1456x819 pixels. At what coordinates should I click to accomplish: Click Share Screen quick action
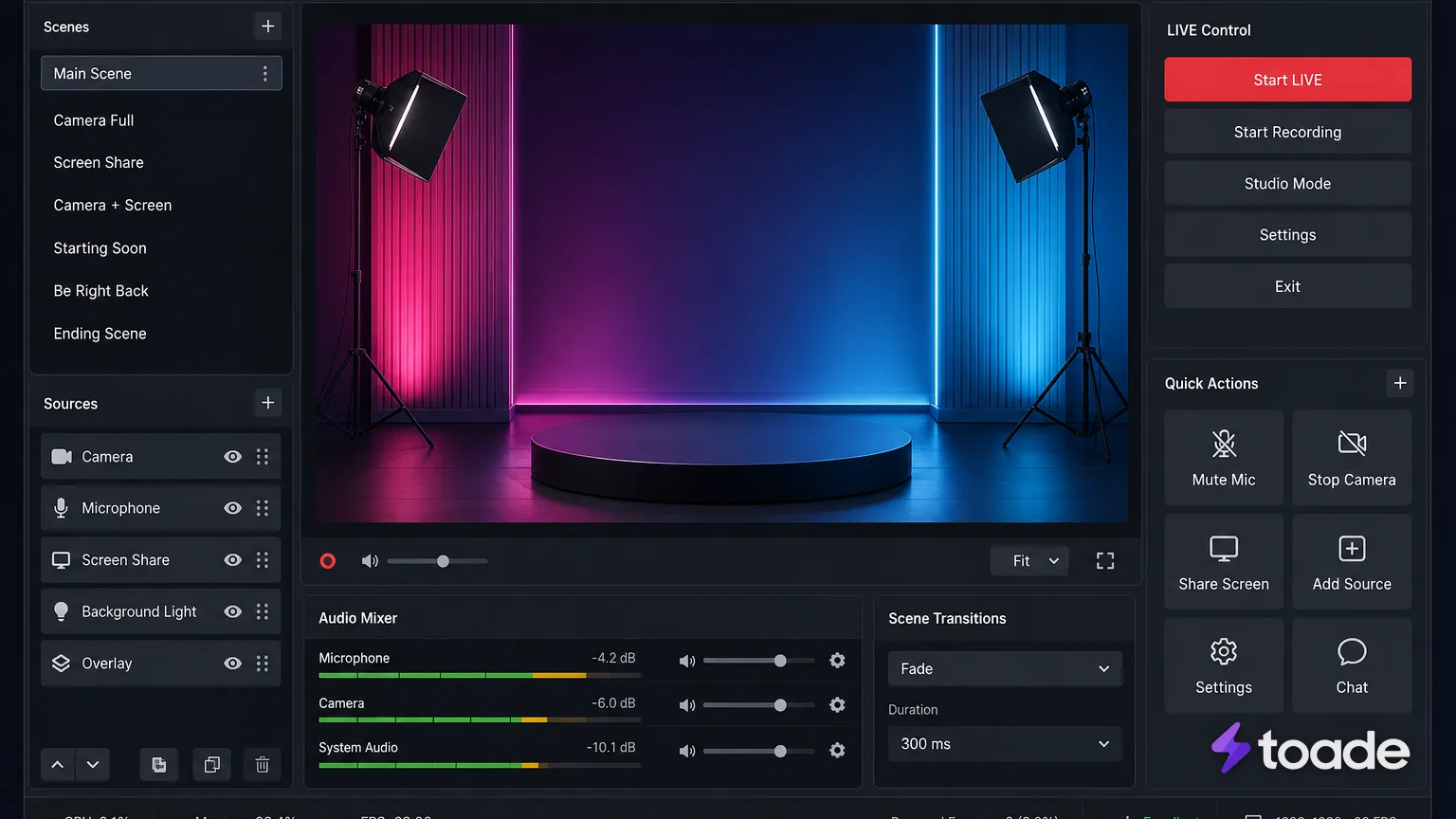pos(1224,562)
